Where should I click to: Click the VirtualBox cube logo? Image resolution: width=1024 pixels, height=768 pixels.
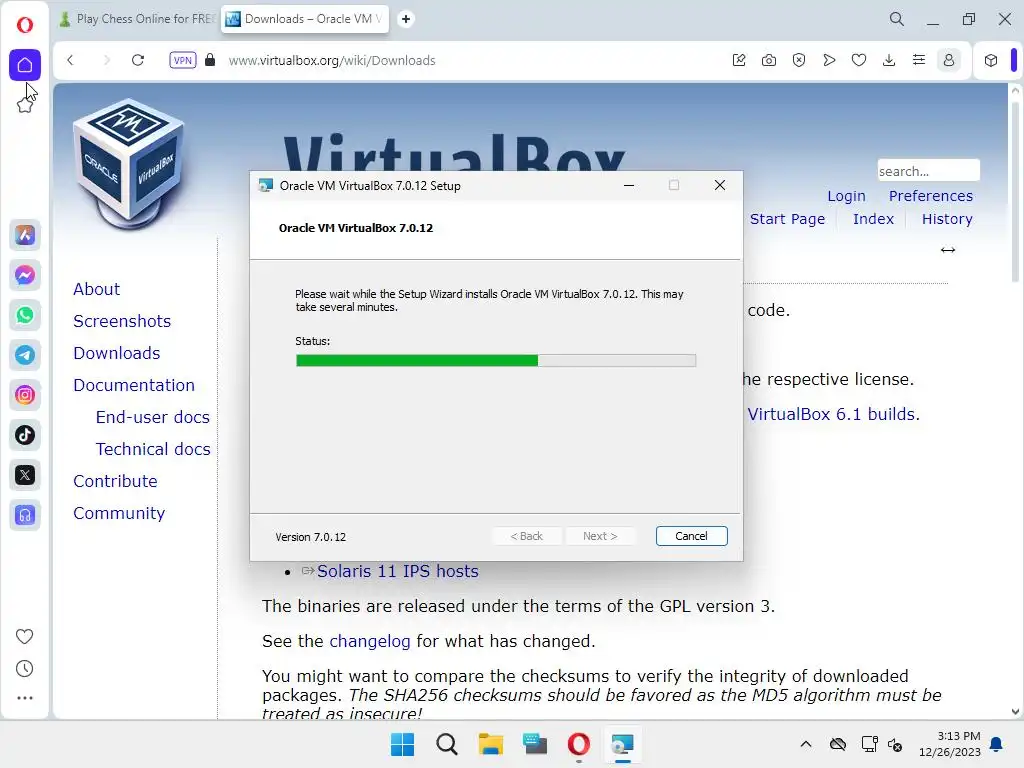coord(129,164)
